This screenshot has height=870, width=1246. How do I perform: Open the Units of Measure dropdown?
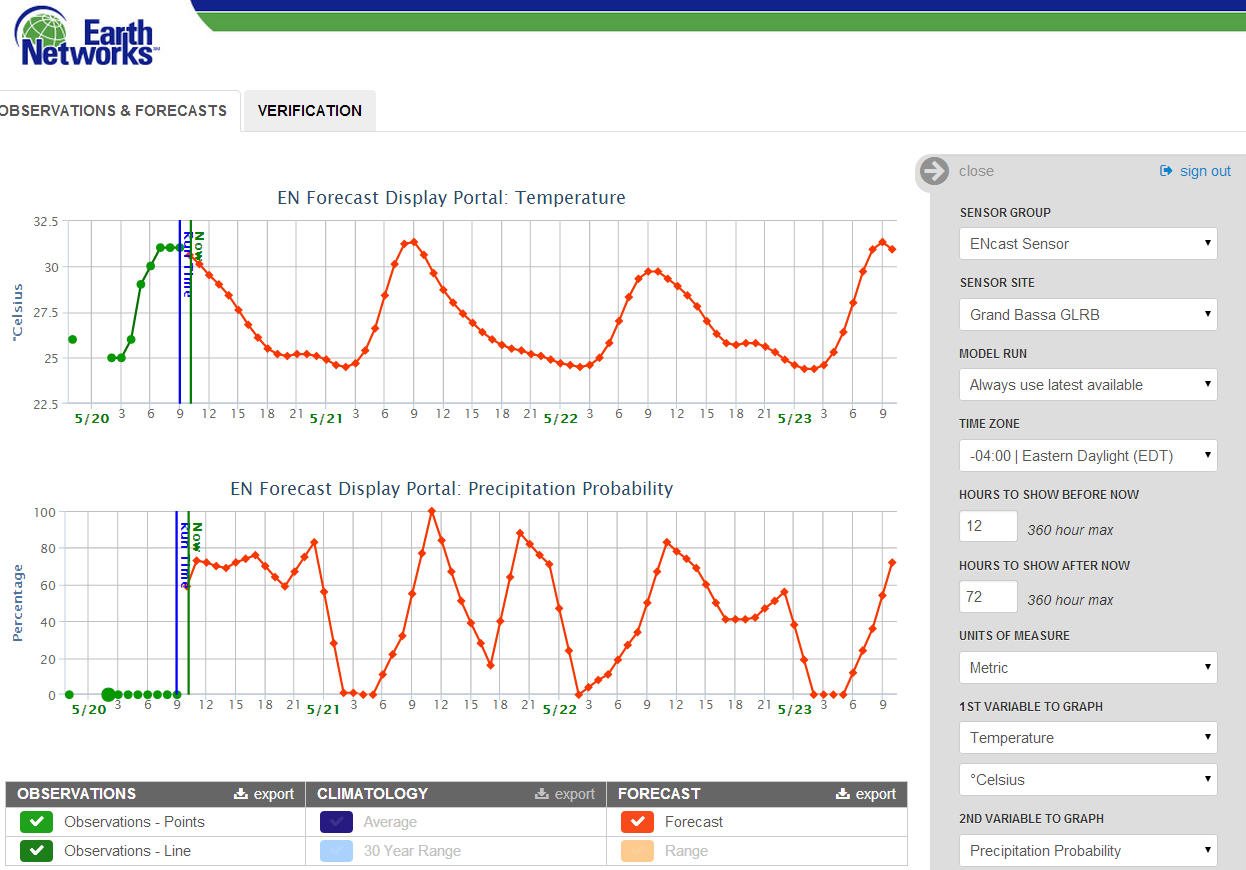1088,667
